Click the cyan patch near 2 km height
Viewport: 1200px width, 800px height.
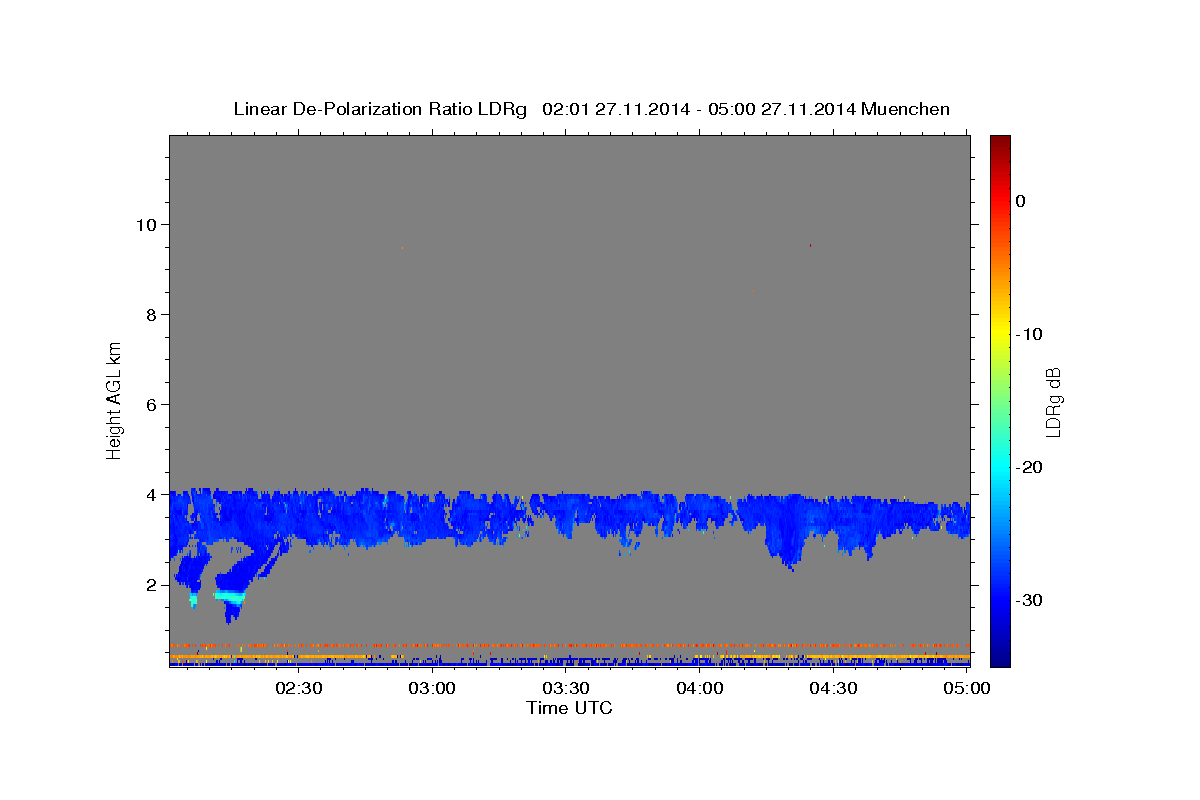tap(230, 596)
